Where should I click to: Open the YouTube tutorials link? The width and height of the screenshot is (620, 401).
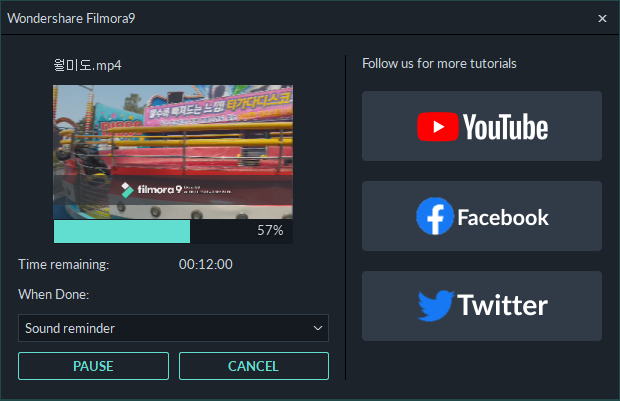482,126
